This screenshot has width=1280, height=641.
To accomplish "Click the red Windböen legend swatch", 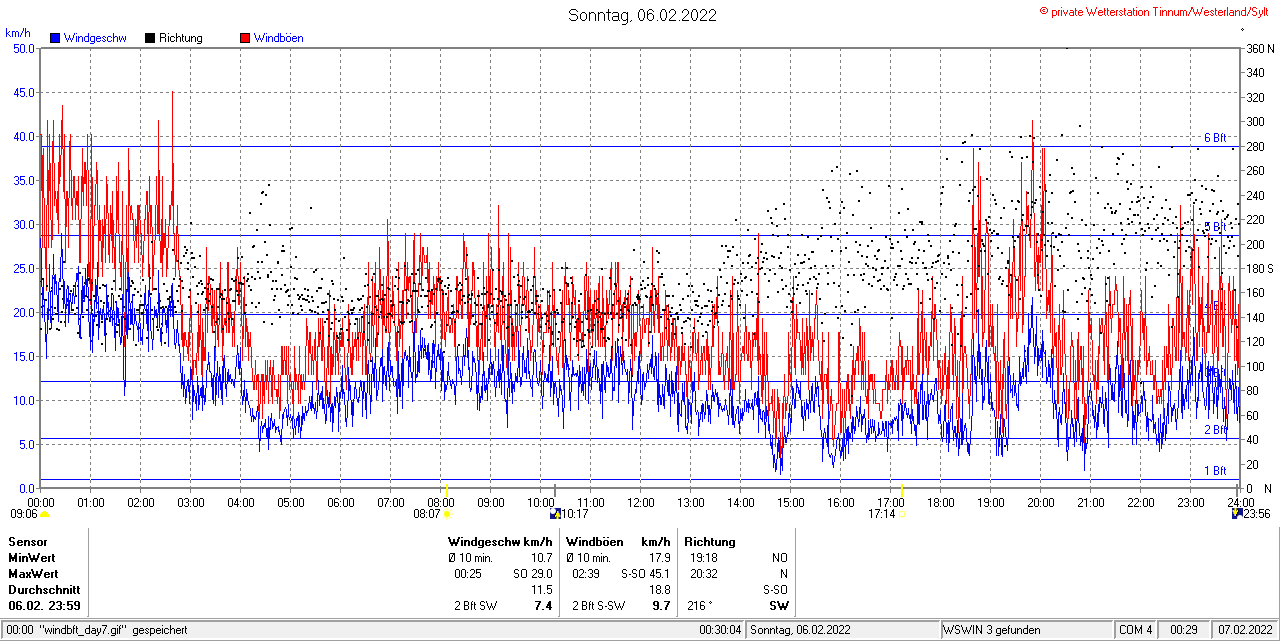I will pos(245,38).
